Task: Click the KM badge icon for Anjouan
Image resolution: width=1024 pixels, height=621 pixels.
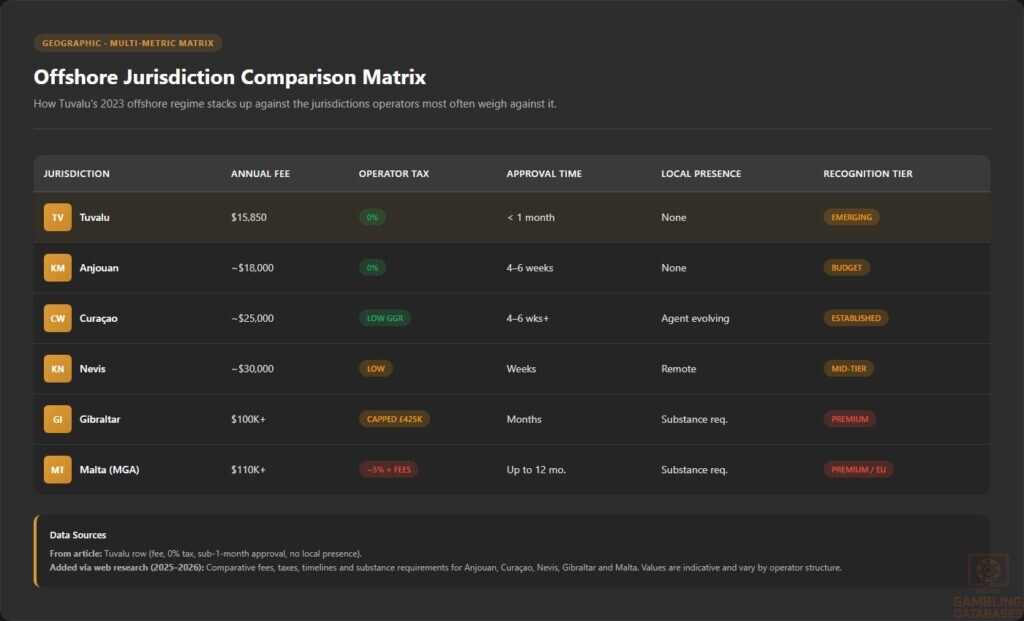Action: (57, 268)
